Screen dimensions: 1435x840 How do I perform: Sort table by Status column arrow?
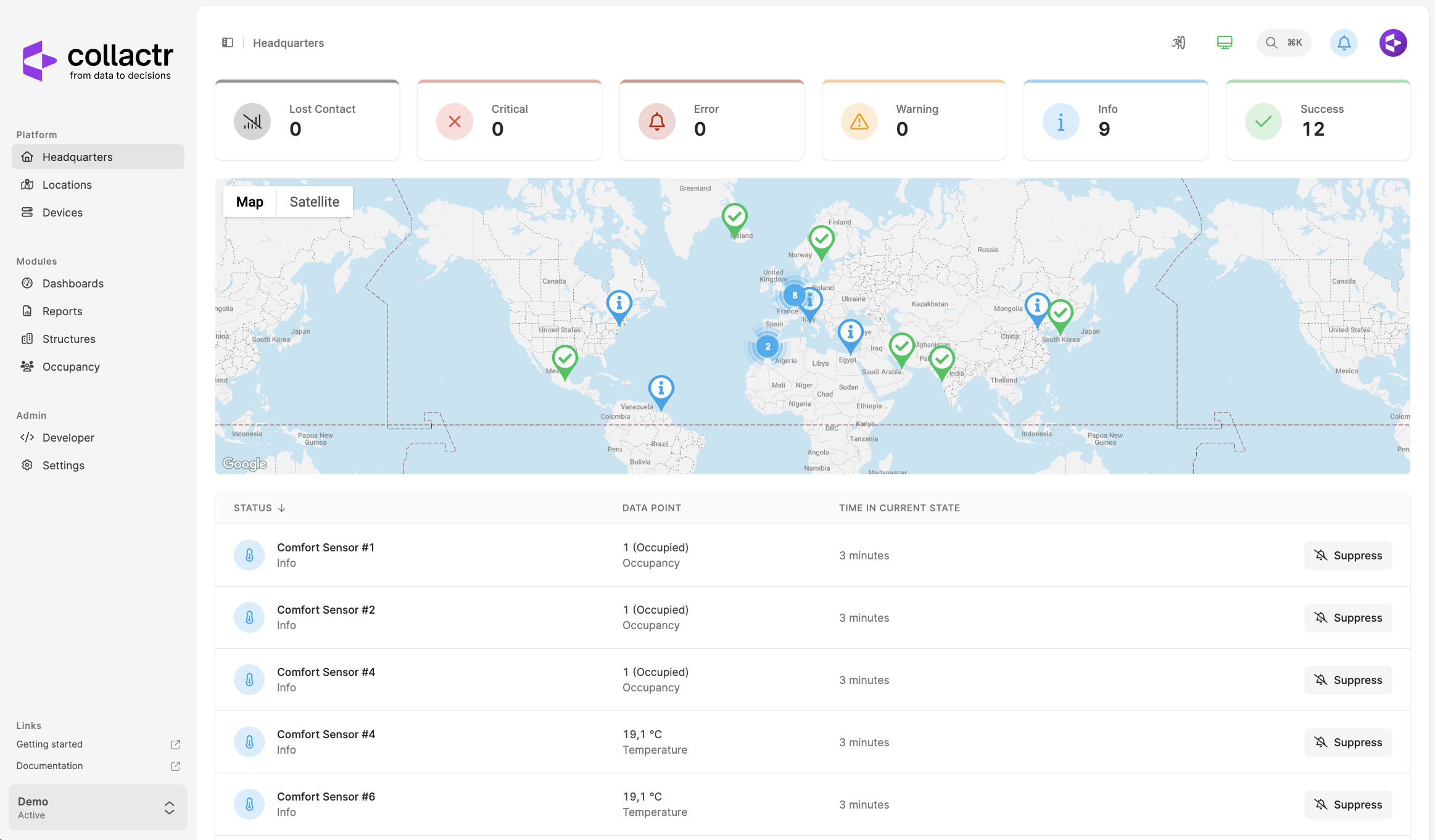282,508
